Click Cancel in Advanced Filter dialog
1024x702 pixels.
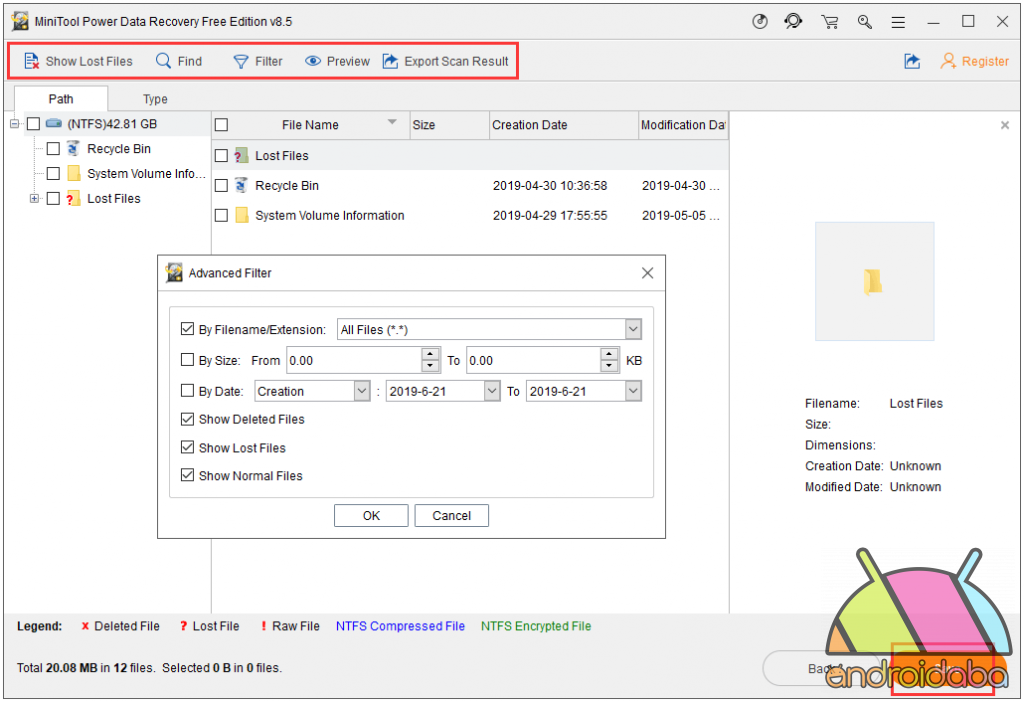pos(451,515)
